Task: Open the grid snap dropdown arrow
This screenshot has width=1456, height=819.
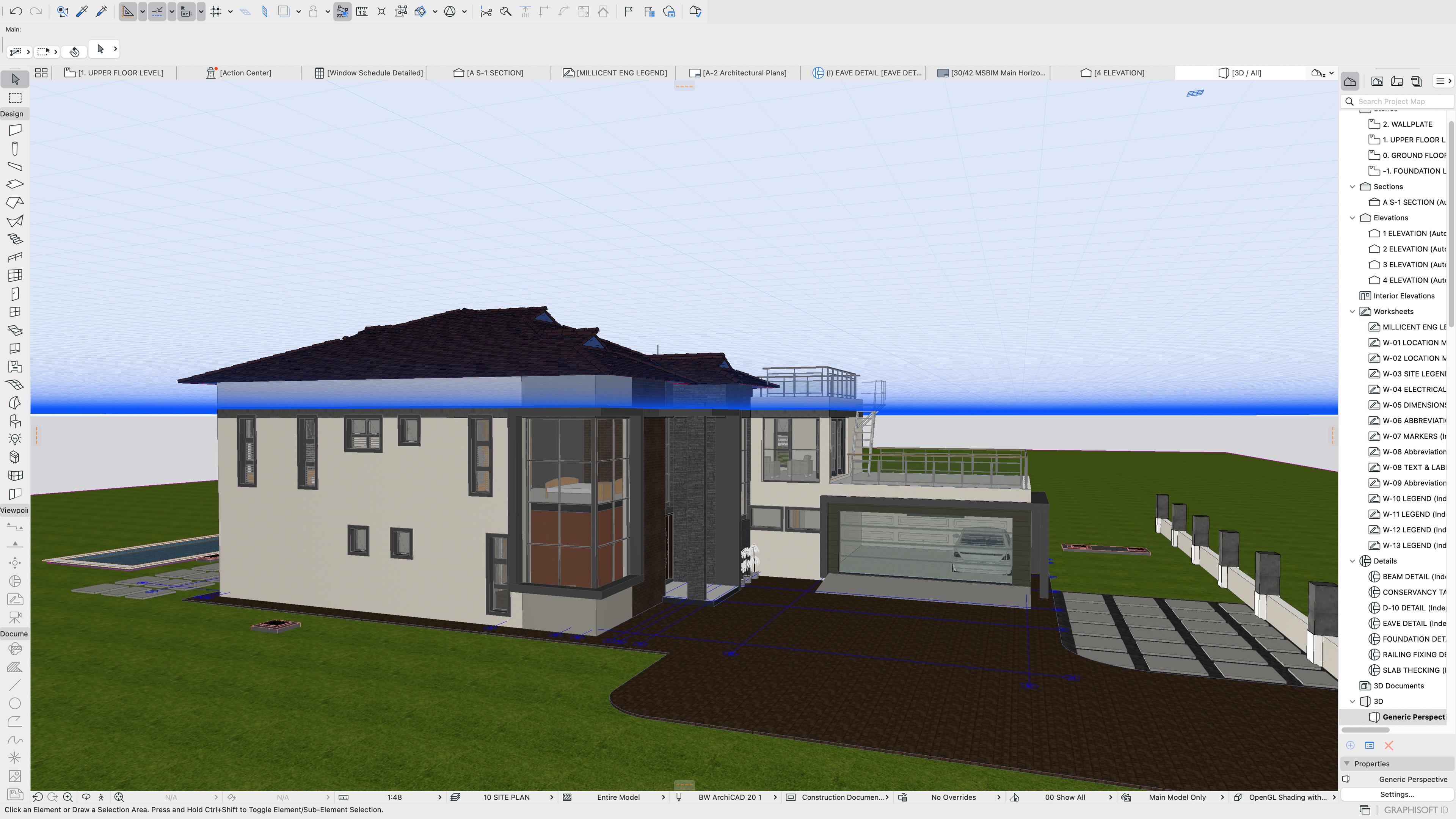Action: click(x=230, y=11)
